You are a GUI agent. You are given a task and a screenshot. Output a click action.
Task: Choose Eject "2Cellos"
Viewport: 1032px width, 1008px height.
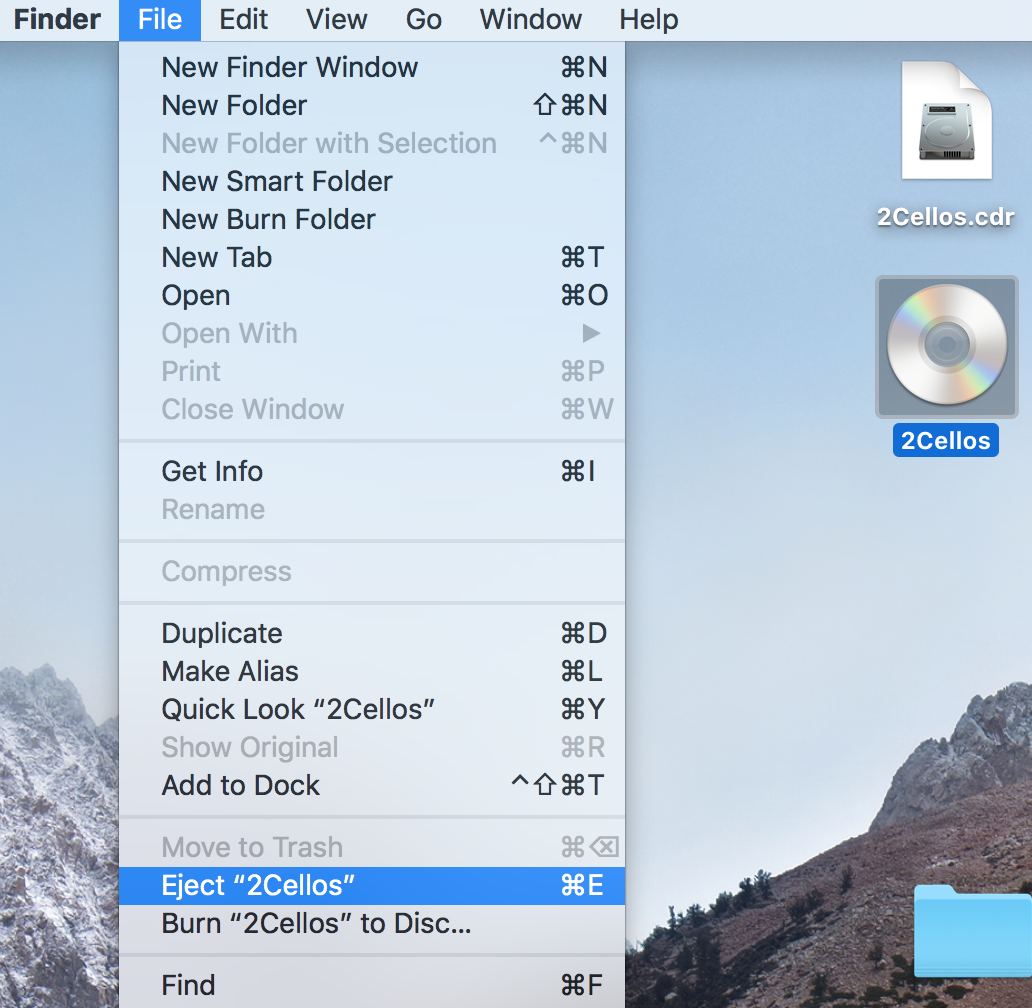[x=372, y=886]
